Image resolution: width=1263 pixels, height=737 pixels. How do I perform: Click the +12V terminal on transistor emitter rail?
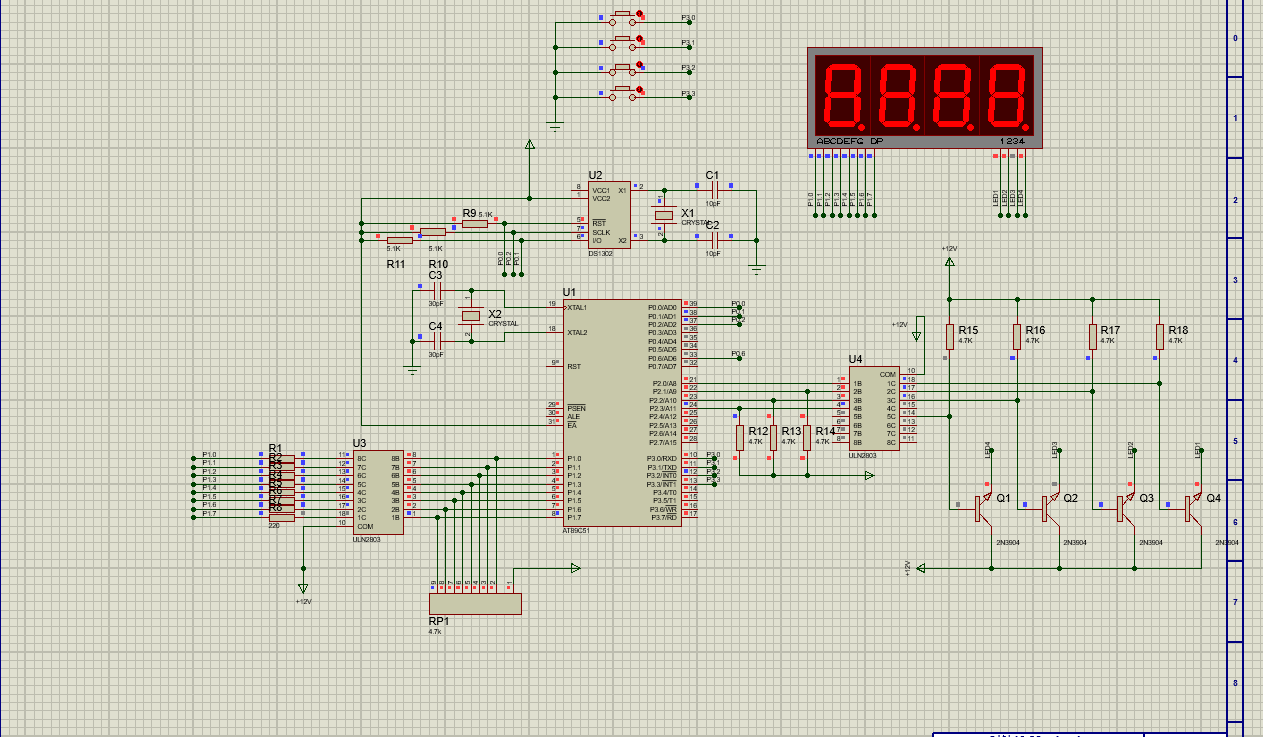[921, 568]
